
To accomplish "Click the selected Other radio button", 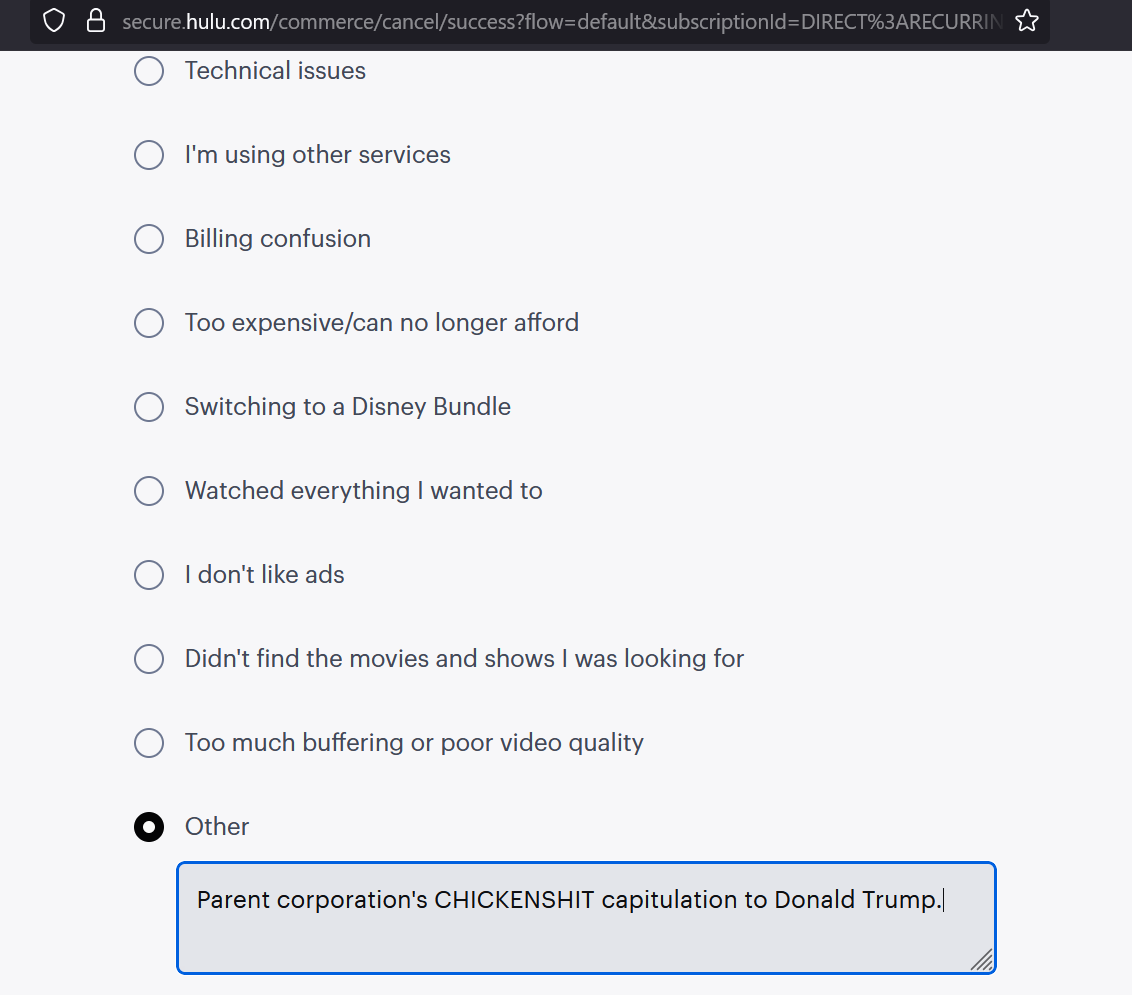I will tap(149, 827).
